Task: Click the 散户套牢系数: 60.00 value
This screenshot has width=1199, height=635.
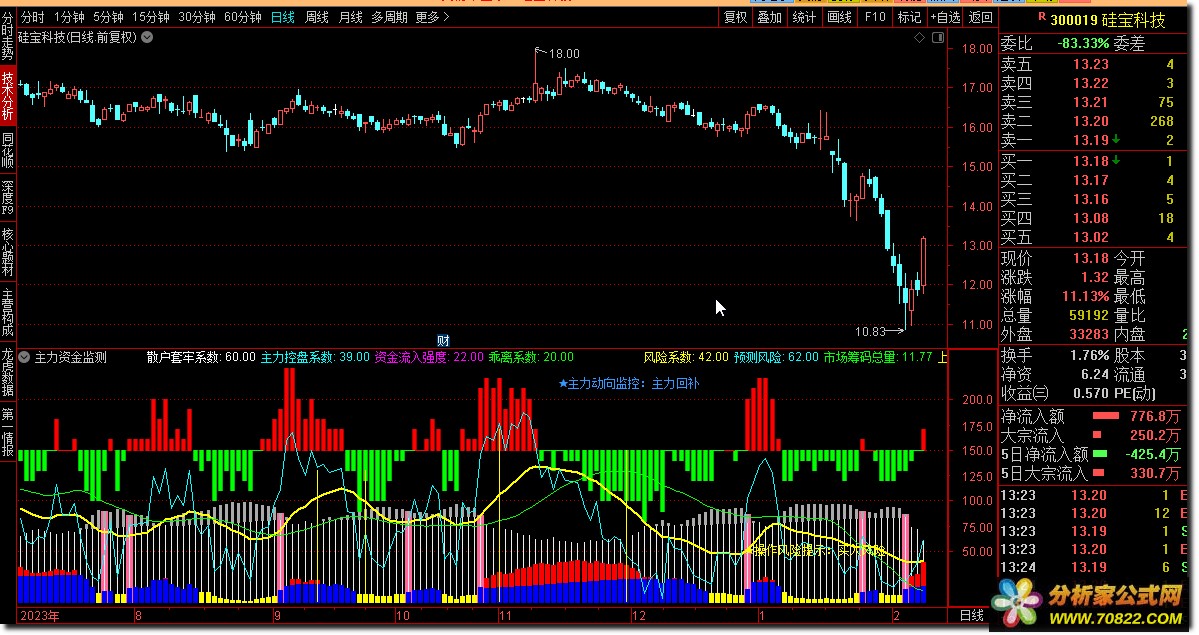Action: click(201, 357)
